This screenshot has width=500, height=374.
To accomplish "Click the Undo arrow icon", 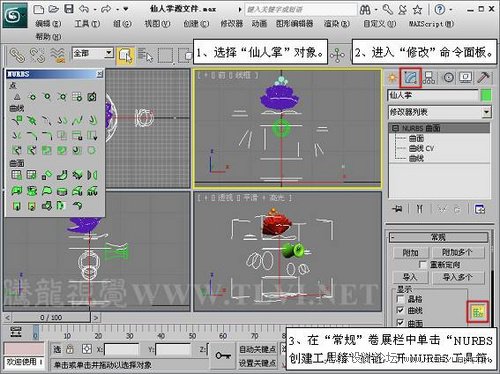I will 84,9.
